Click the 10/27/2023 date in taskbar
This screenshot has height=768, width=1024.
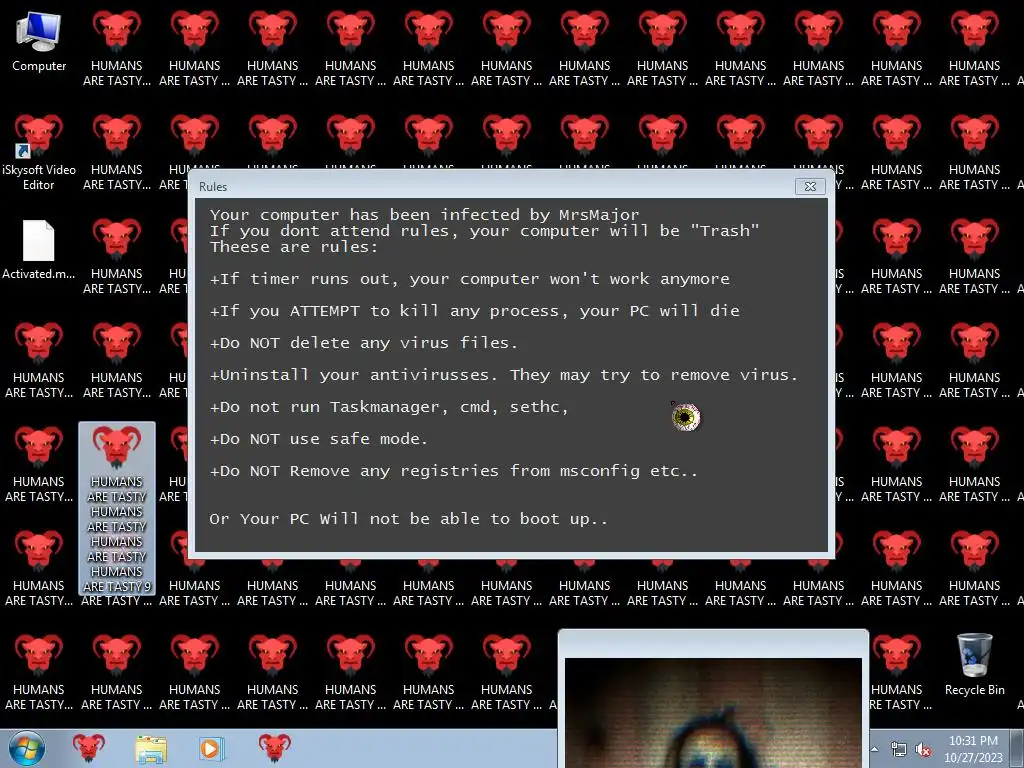[x=973, y=758]
